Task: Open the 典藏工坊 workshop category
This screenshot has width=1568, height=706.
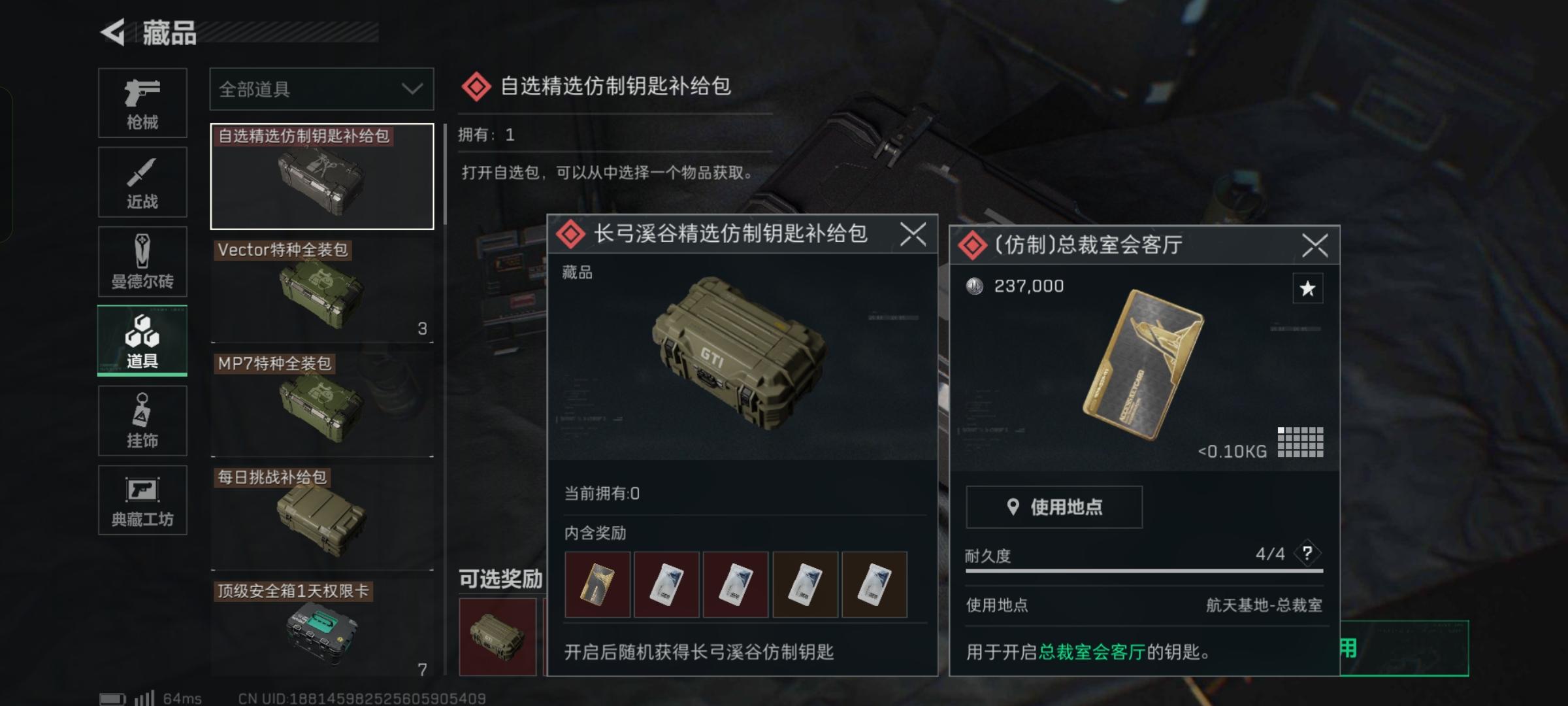Action: [x=142, y=500]
